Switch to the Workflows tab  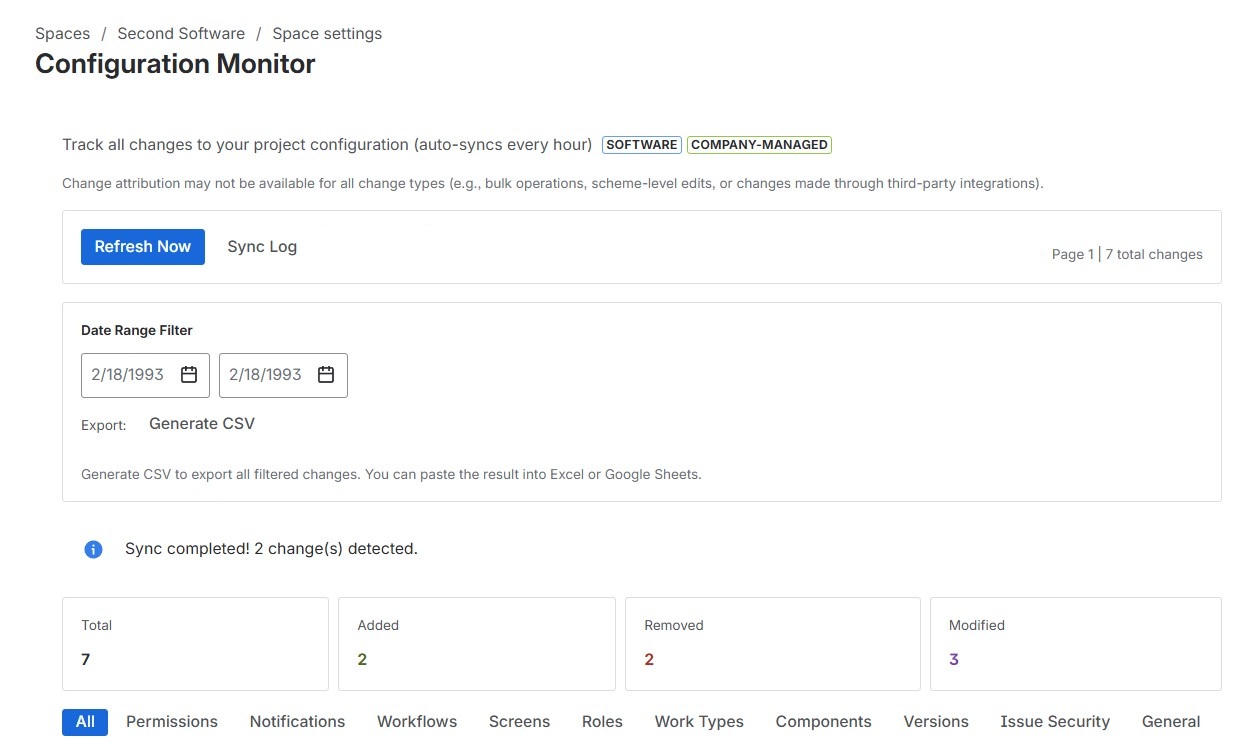coord(417,721)
